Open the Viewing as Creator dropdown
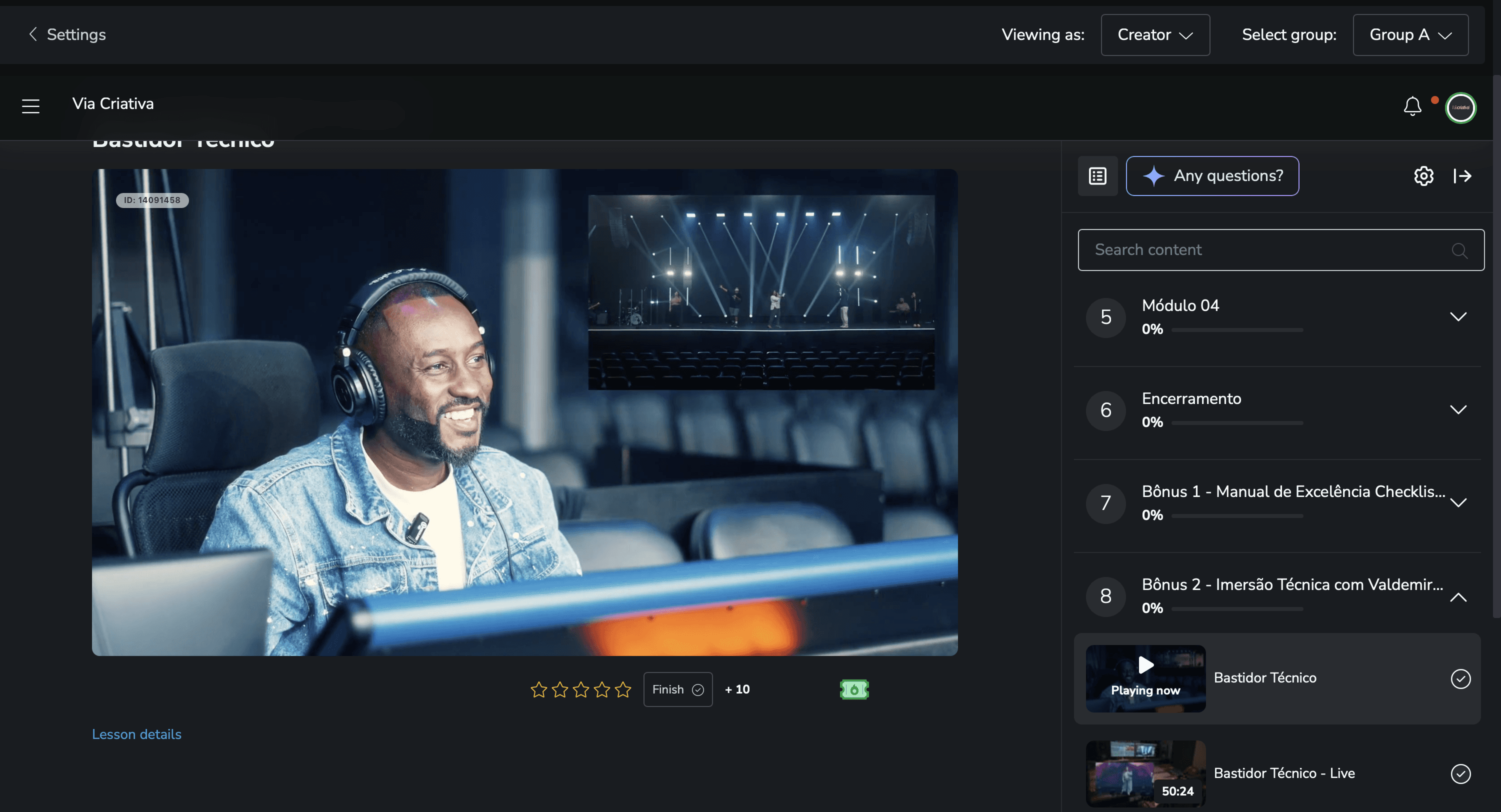The height and width of the screenshot is (812, 1501). tap(1155, 35)
